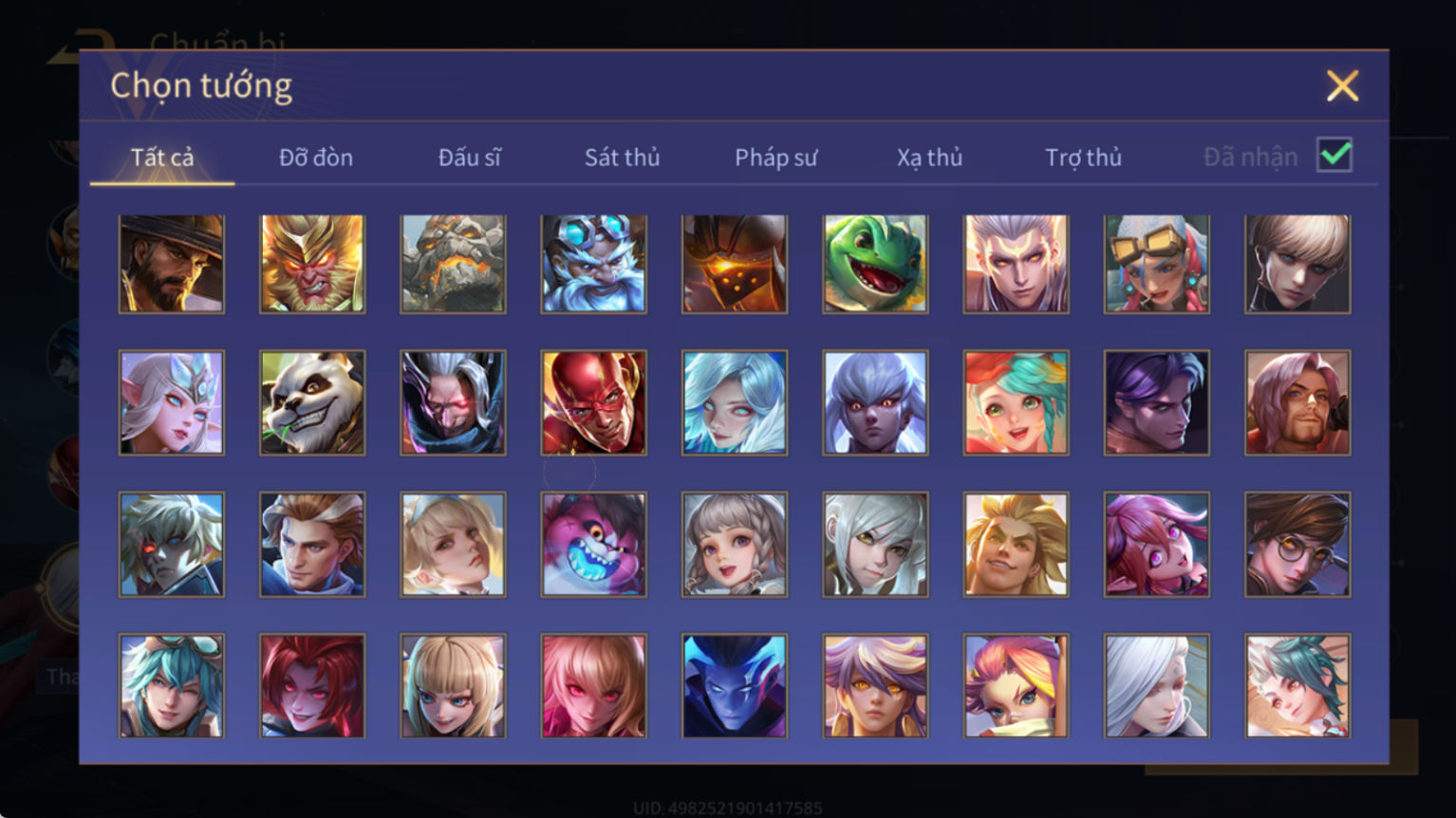Switch to the Đỡ đòn tab

[x=316, y=158]
